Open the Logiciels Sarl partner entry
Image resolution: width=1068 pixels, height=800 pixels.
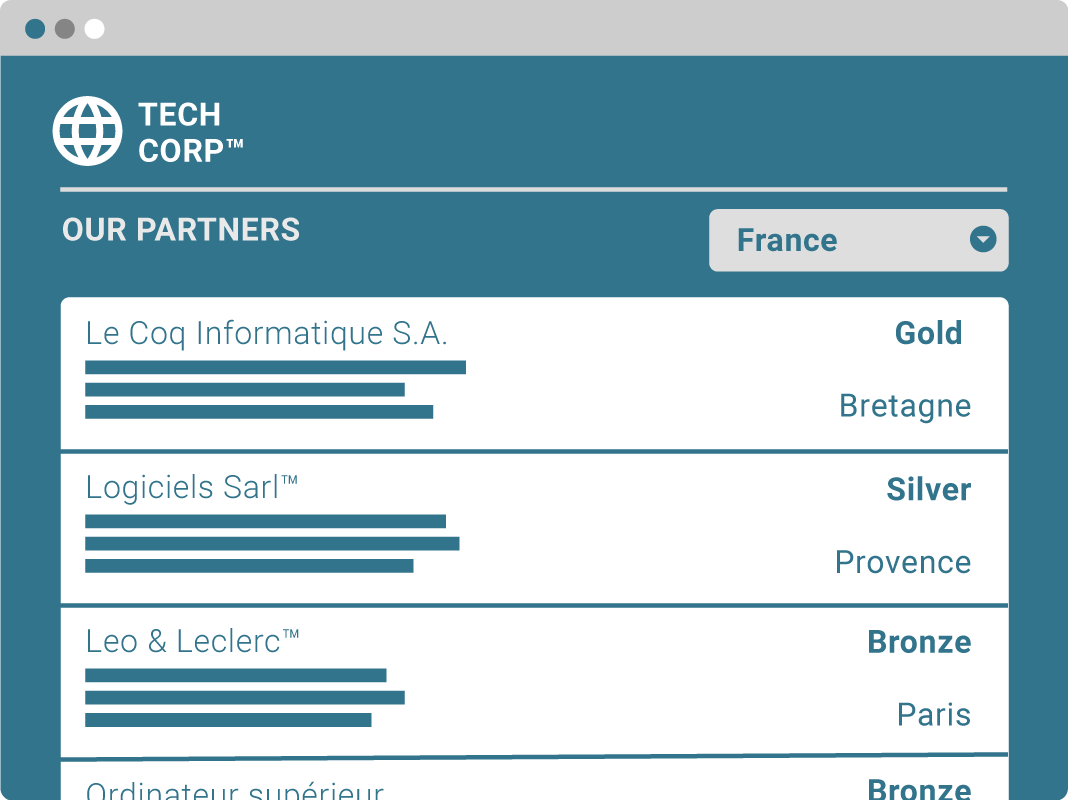pyautogui.click(x=192, y=488)
